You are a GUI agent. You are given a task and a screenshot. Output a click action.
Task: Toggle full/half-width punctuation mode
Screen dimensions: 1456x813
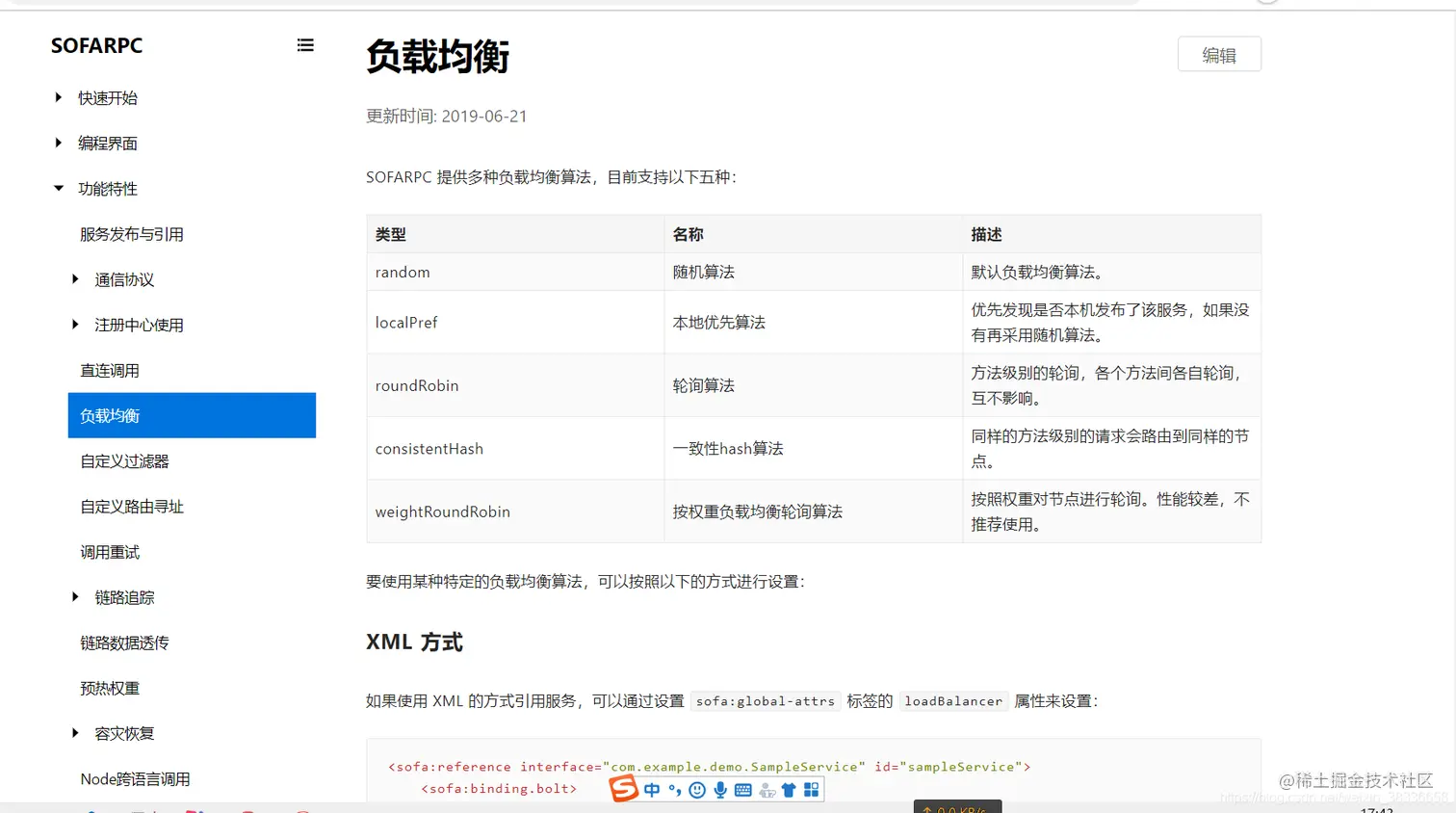coord(674,789)
